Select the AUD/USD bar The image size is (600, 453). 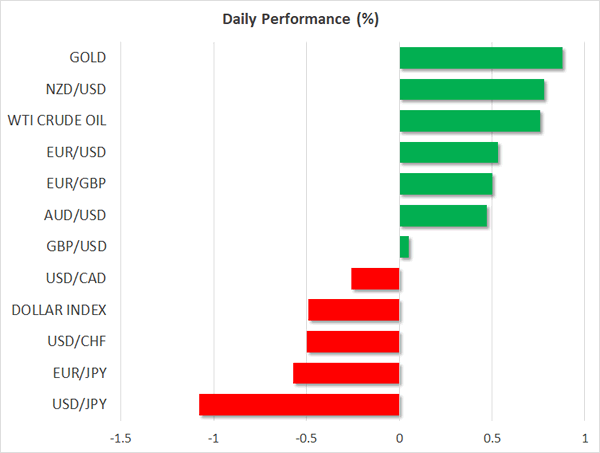tap(443, 215)
